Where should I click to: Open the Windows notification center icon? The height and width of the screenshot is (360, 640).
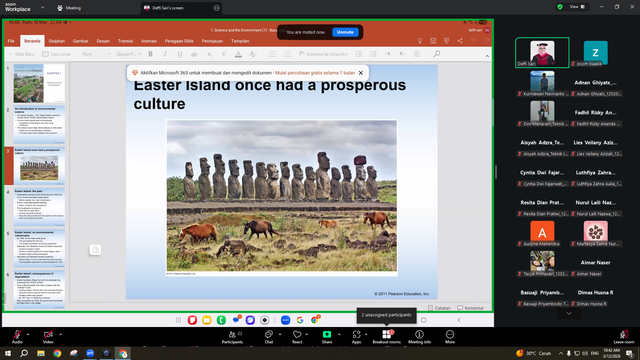tap(629, 353)
